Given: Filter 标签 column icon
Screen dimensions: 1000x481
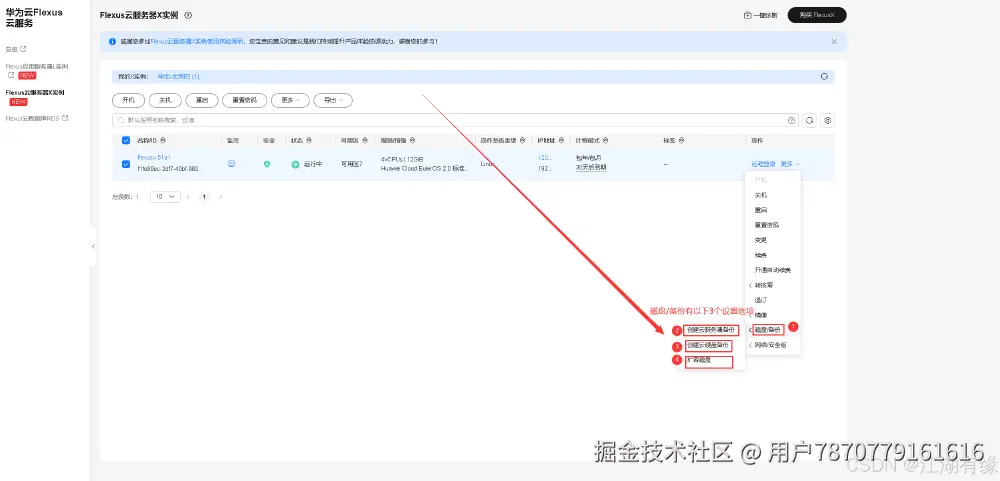Looking at the screenshot, I should (x=680, y=140).
